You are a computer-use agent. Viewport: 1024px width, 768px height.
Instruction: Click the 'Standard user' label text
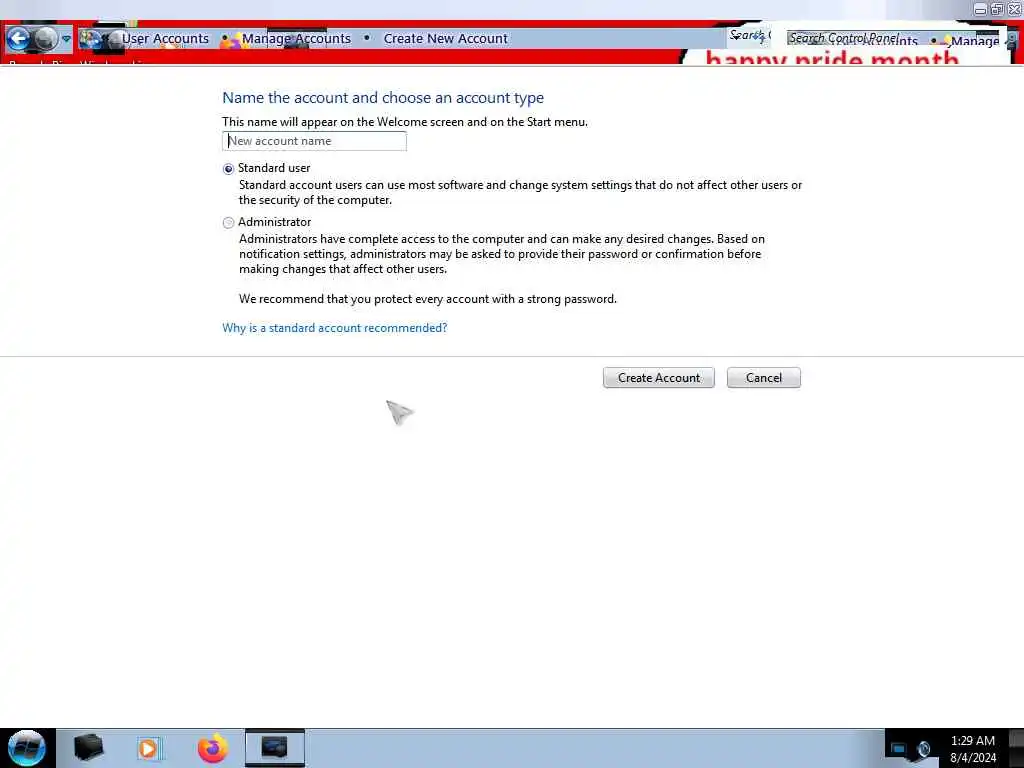[274, 168]
